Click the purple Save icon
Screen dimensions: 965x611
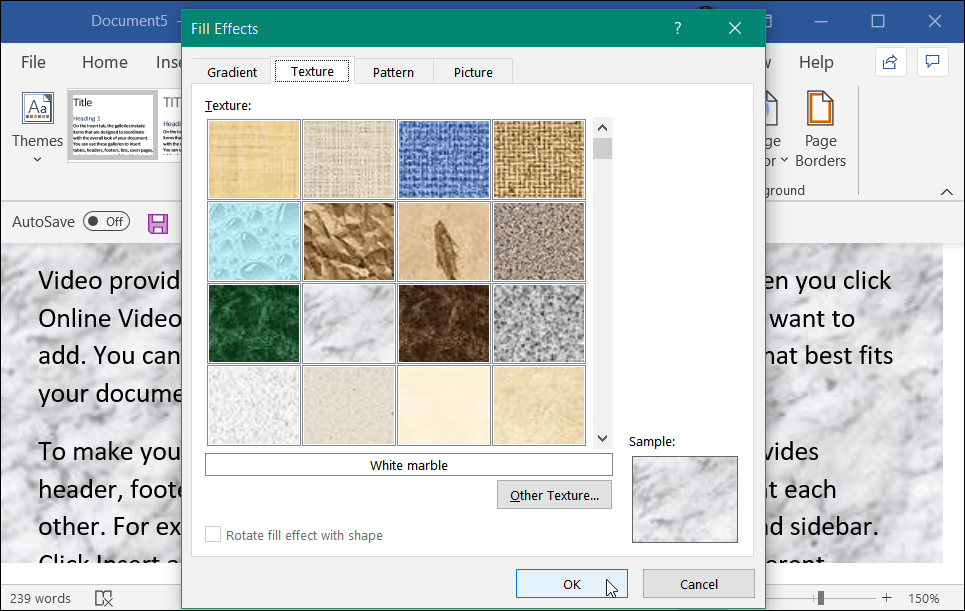point(158,223)
